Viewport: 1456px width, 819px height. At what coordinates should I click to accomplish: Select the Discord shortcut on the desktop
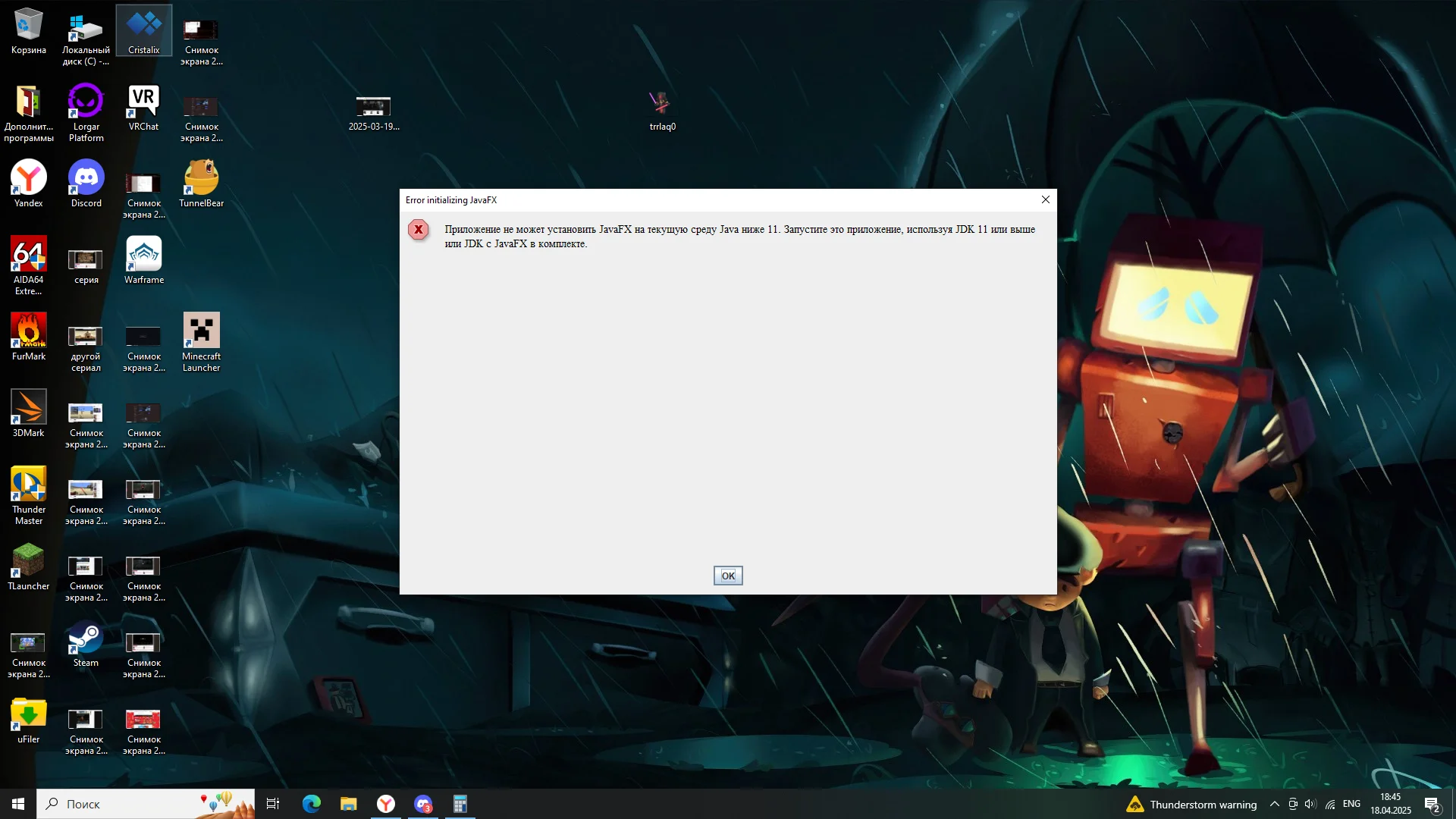pos(86,184)
